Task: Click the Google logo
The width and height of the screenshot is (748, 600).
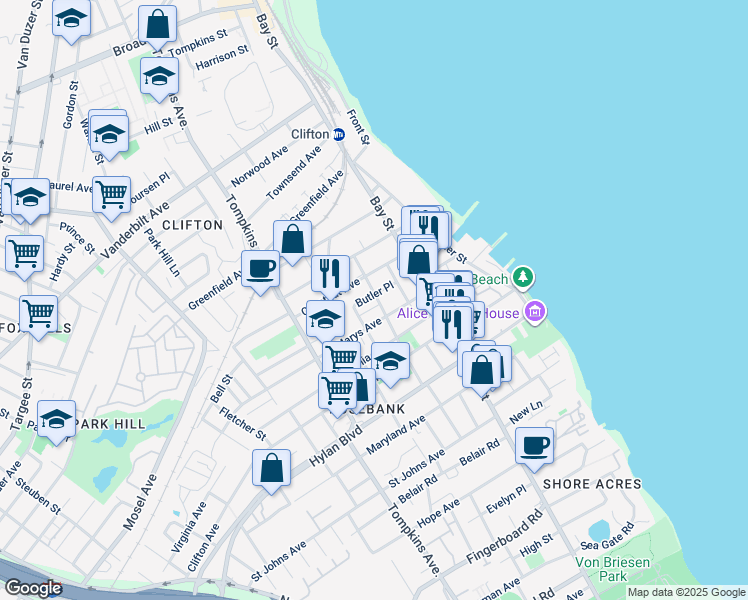Action: 33,588
